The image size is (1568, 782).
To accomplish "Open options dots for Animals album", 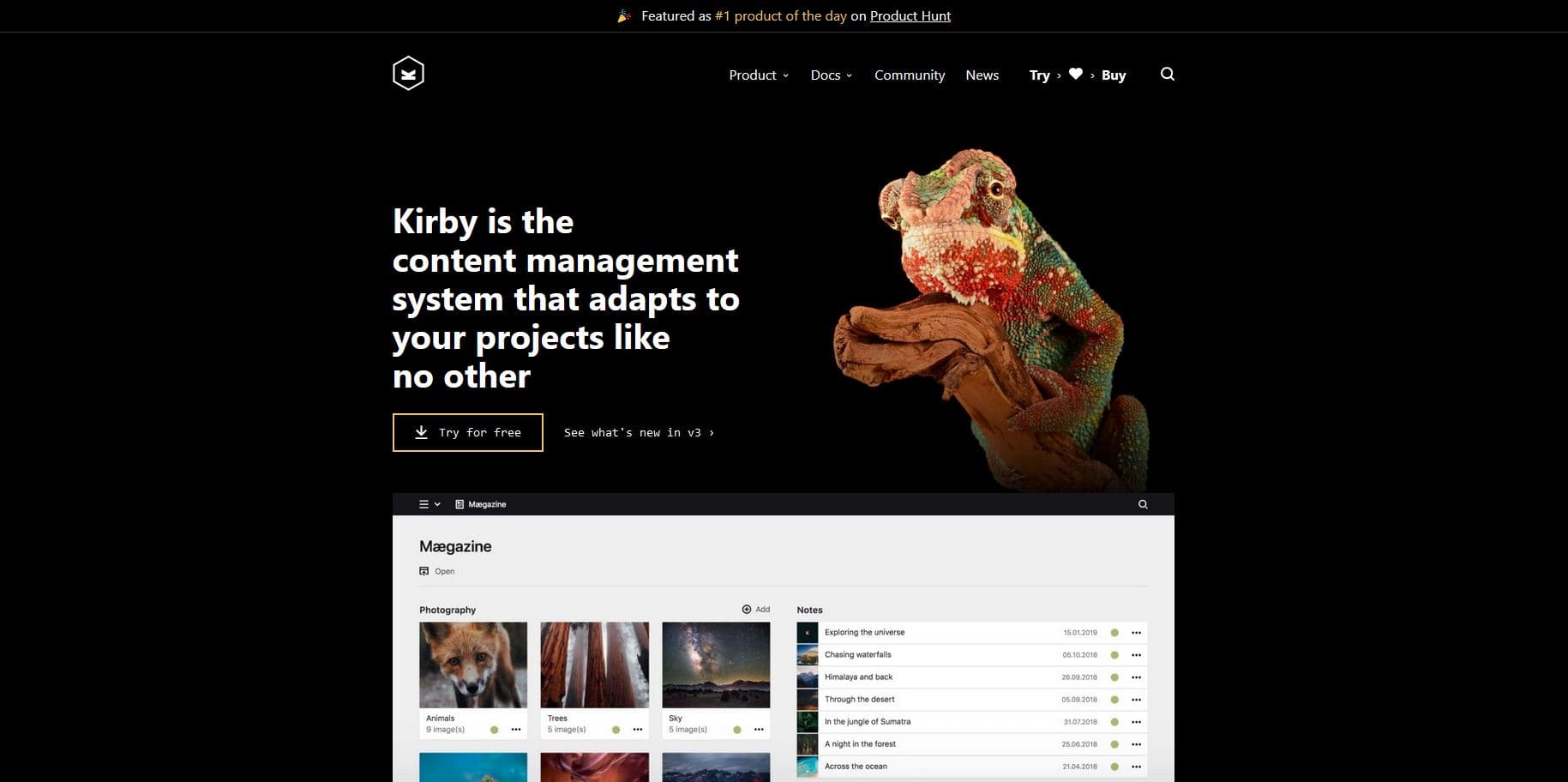I will coord(516,730).
